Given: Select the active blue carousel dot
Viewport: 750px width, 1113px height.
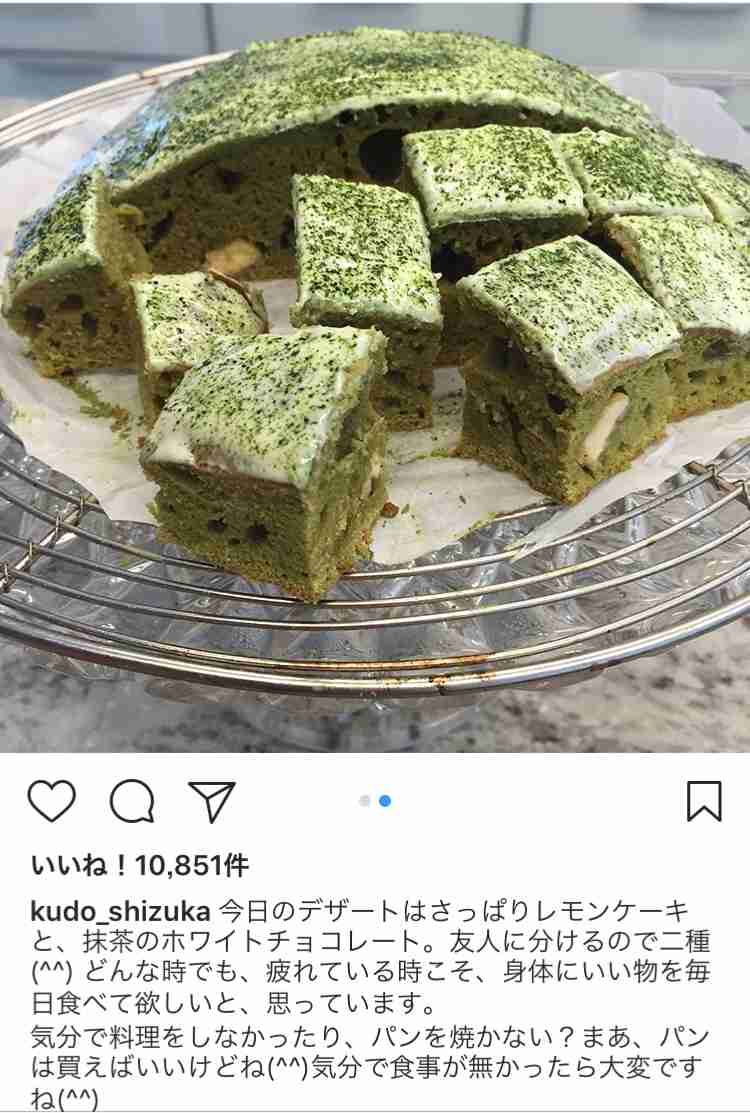Looking at the screenshot, I should pyautogui.click(x=385, y=801).
